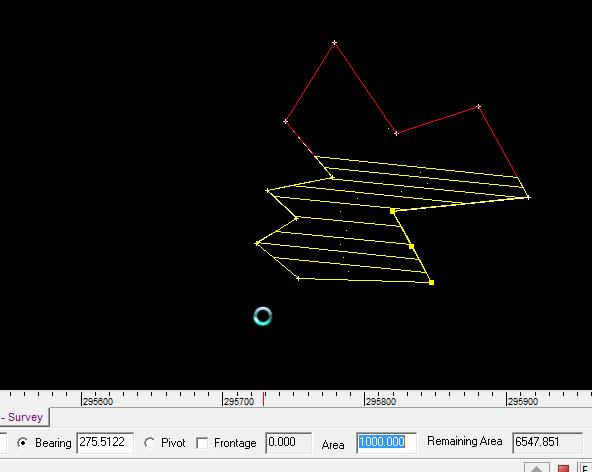Click the Area input field showing 1000.000
The width and height of the screenshot is (592, 472).
[x=387, y=443]
